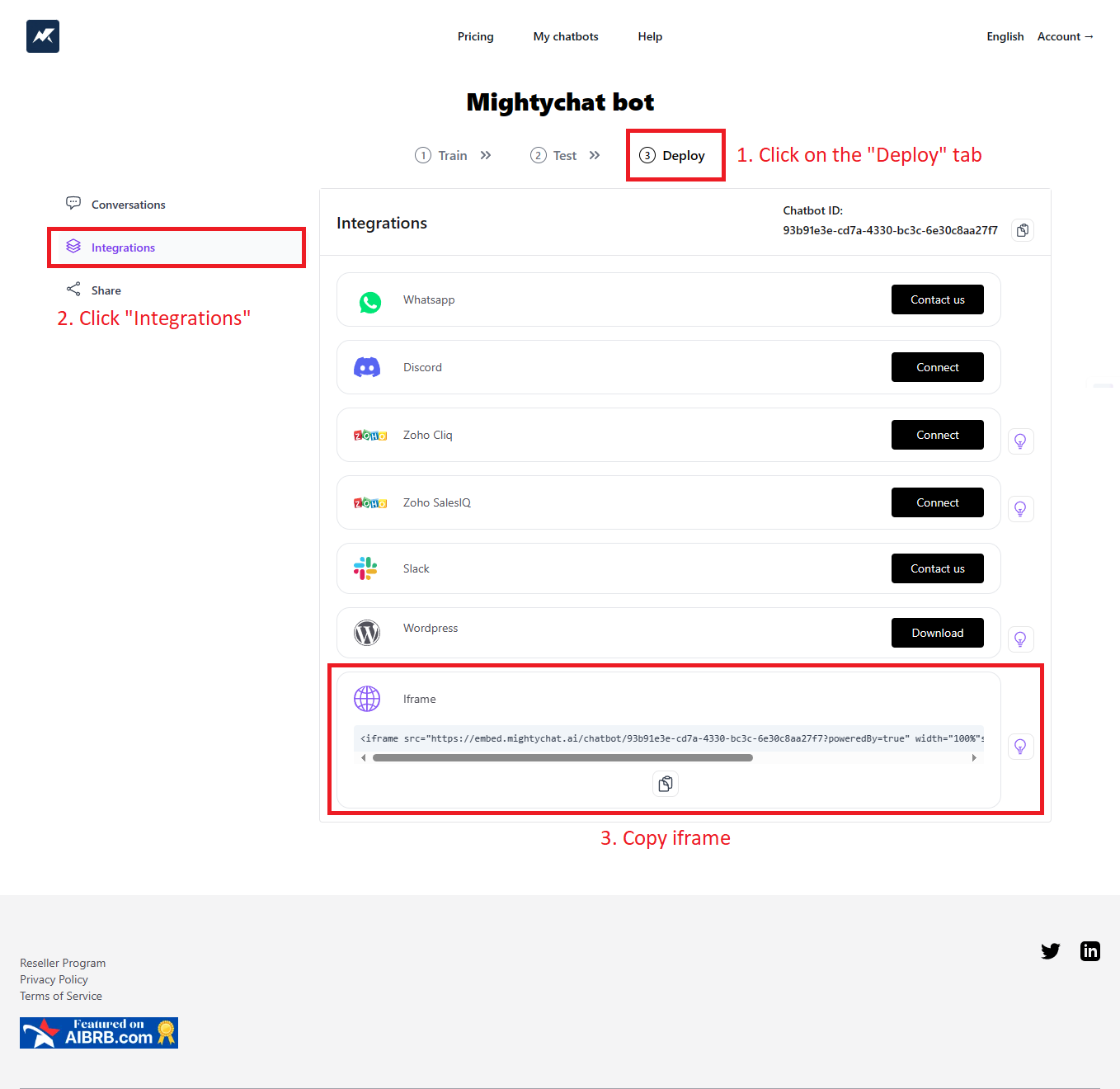Click the Chatbot ID value text
This screenshot has width=1120, height=1089.
pyautogui.click(x=890, y=230)
